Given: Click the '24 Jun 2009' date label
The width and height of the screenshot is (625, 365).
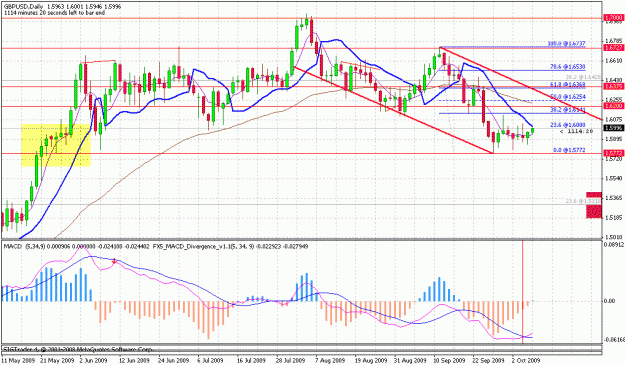Looking at the screenshot, I should click(174, 360).
